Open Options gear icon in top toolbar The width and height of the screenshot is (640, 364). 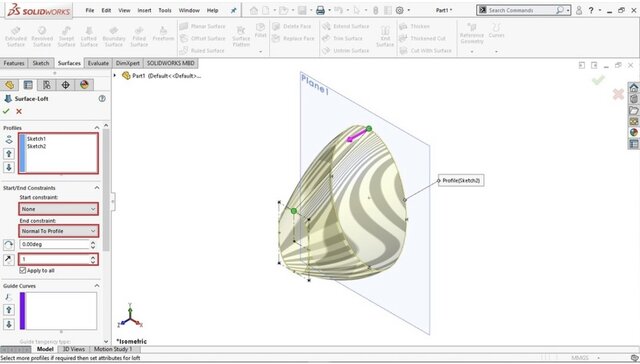click(x=400, y=10)
